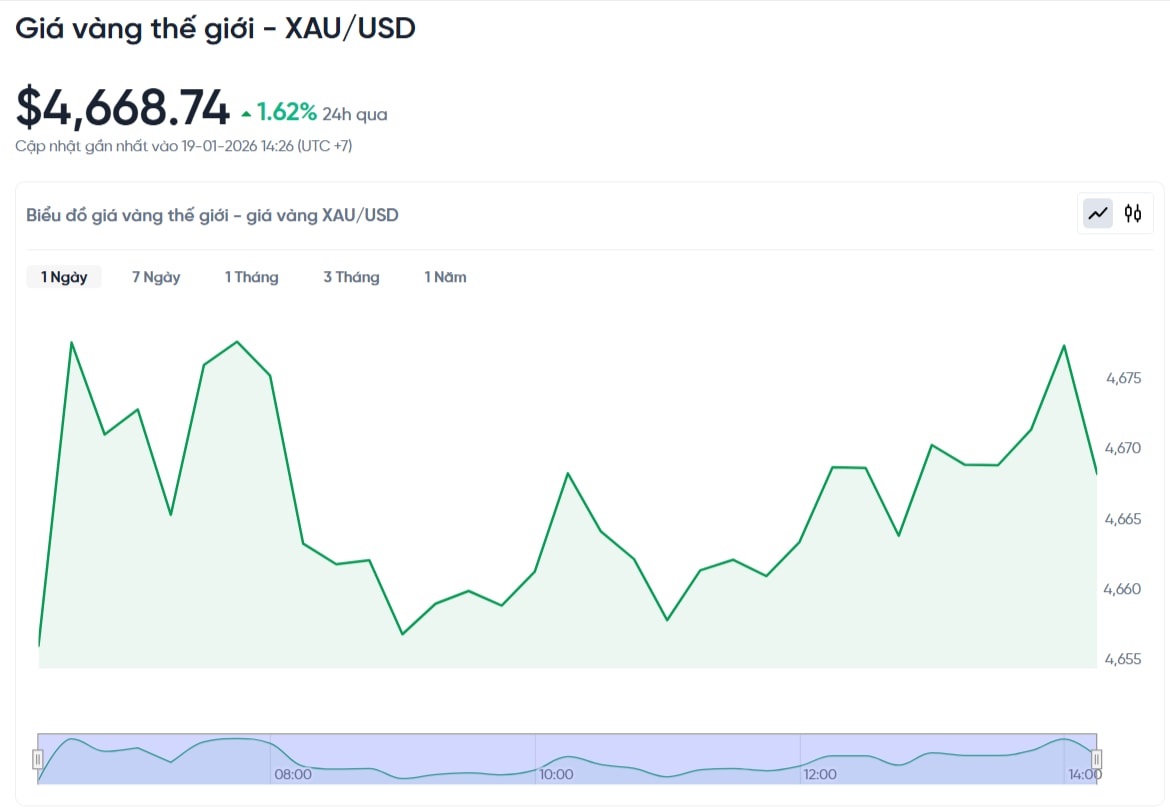The image size is (1170, 808).
Task: Click the right handle of the range slider
Action: (1096, 759)
